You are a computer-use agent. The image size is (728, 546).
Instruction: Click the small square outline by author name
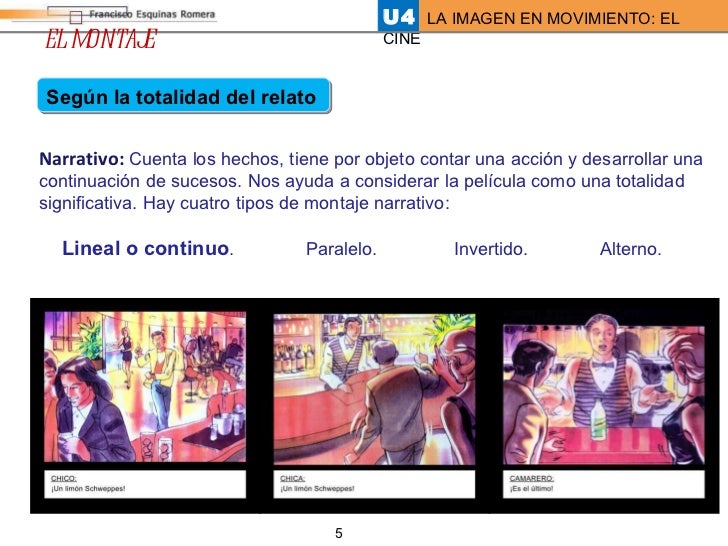pyautogui.click(x=76, y=18)
